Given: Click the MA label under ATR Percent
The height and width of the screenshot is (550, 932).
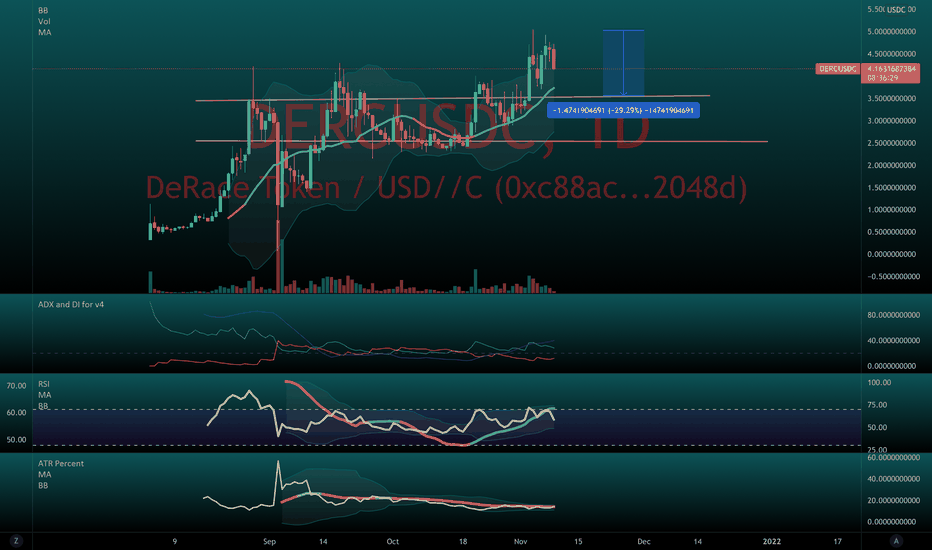Looking at the screenshot, I should coord(45,474).
